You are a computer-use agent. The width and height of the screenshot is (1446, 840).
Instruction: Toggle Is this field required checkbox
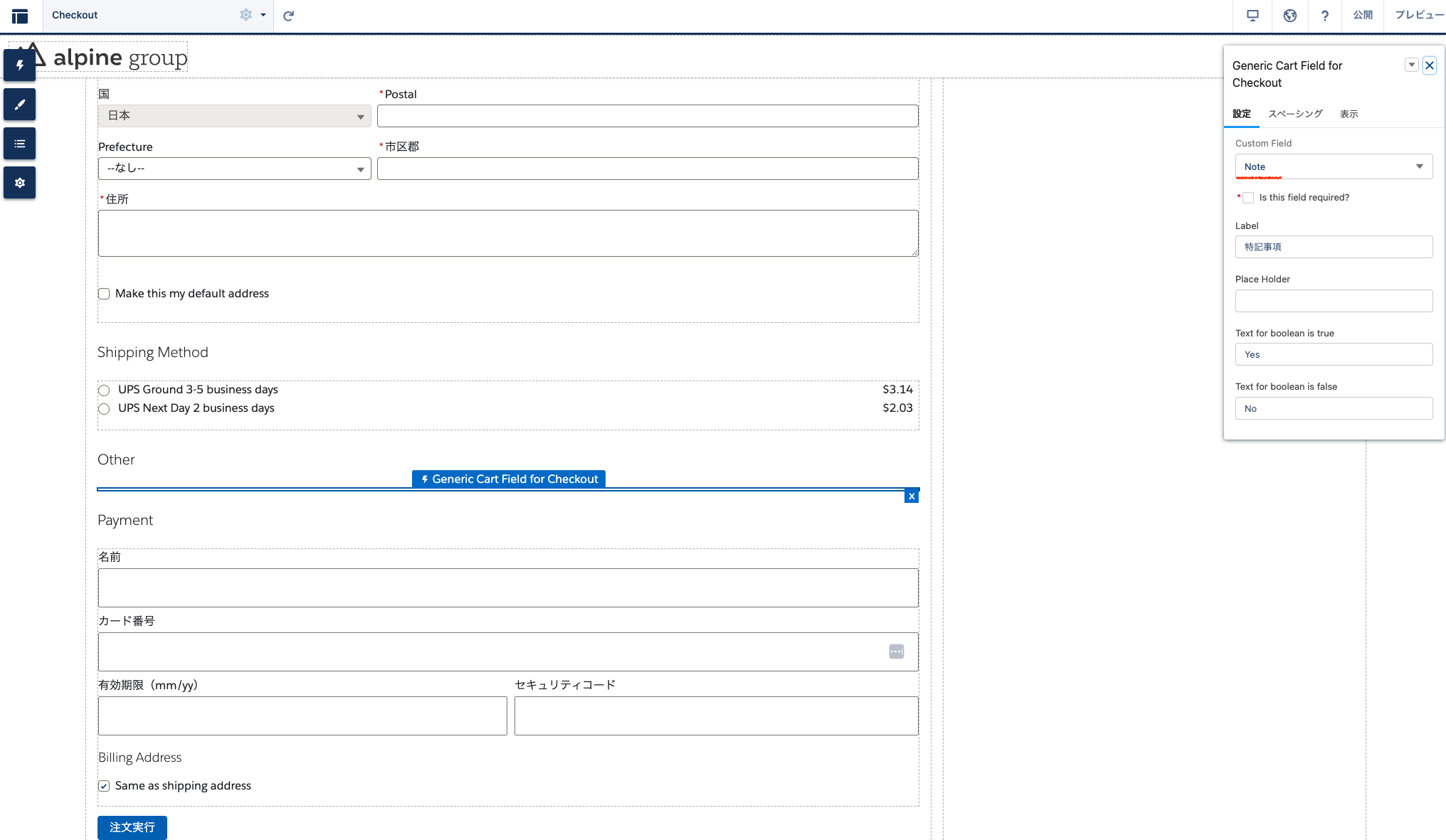1248,198
